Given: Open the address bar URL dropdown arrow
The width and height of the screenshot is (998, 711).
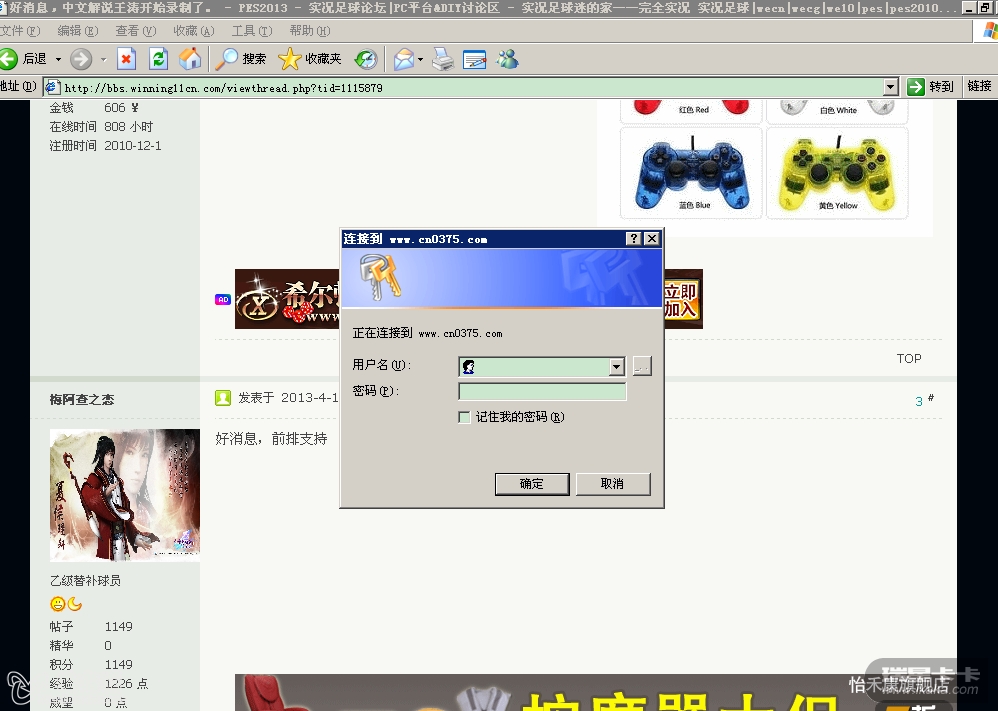Looking at the screenshot, I should 890,87.
